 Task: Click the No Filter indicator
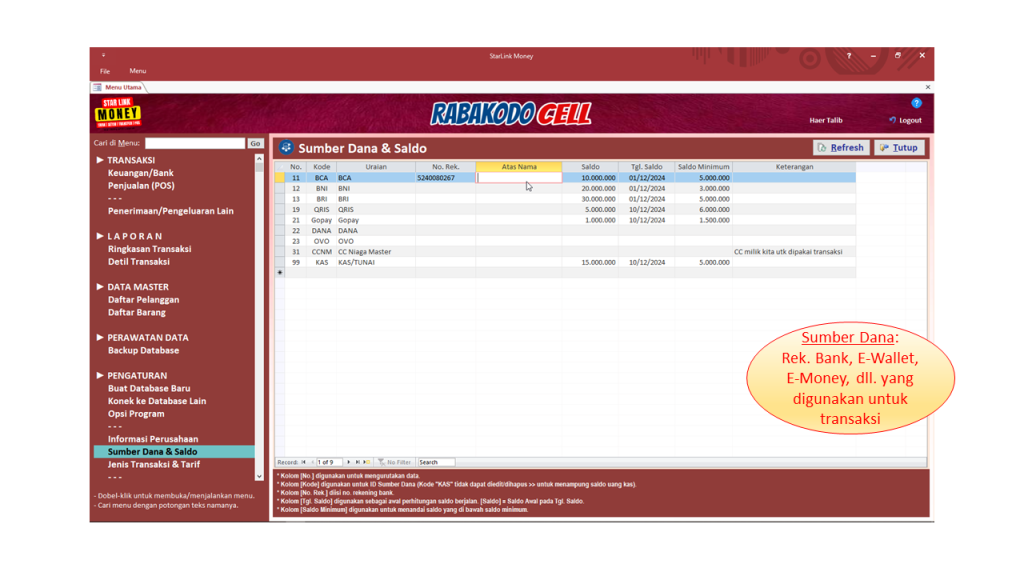394,462
